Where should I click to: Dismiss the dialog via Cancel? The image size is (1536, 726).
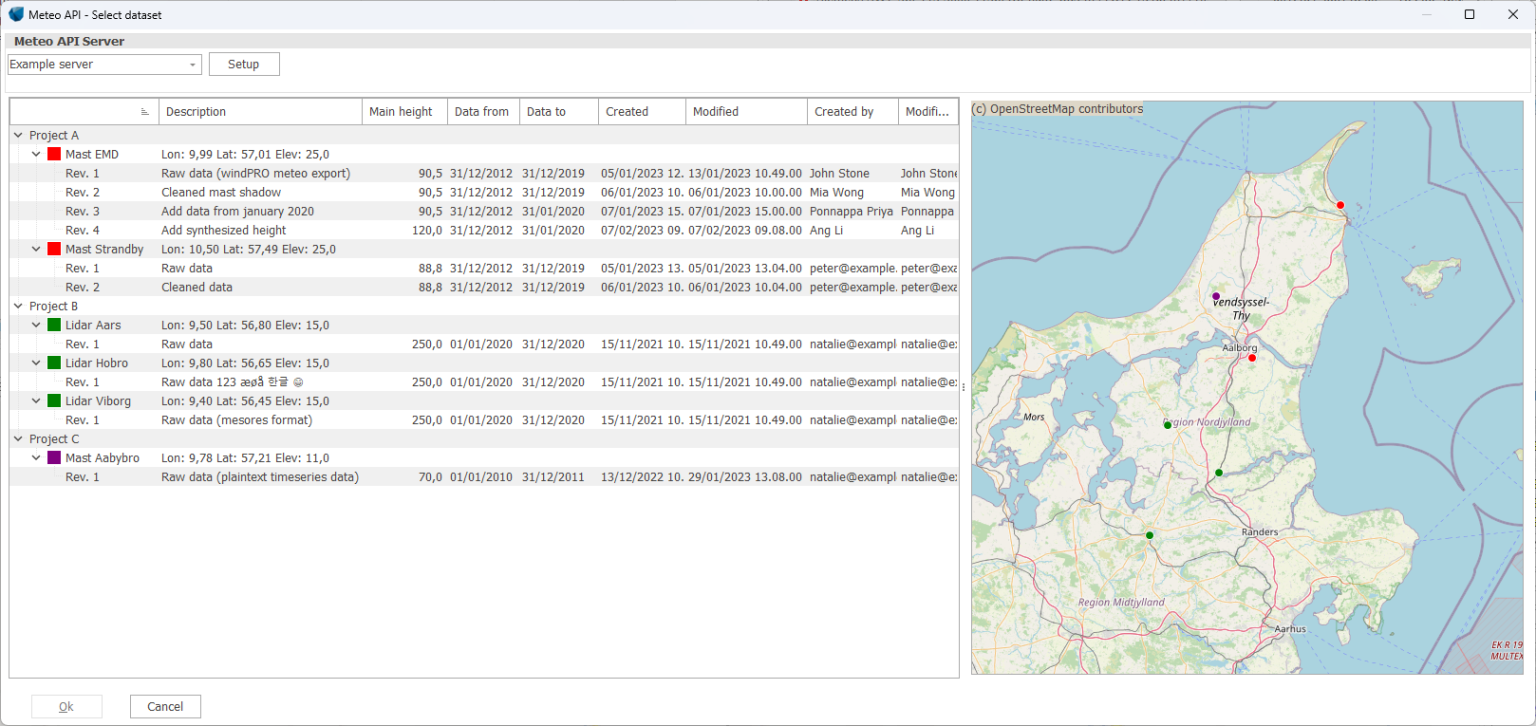(165, 706)
